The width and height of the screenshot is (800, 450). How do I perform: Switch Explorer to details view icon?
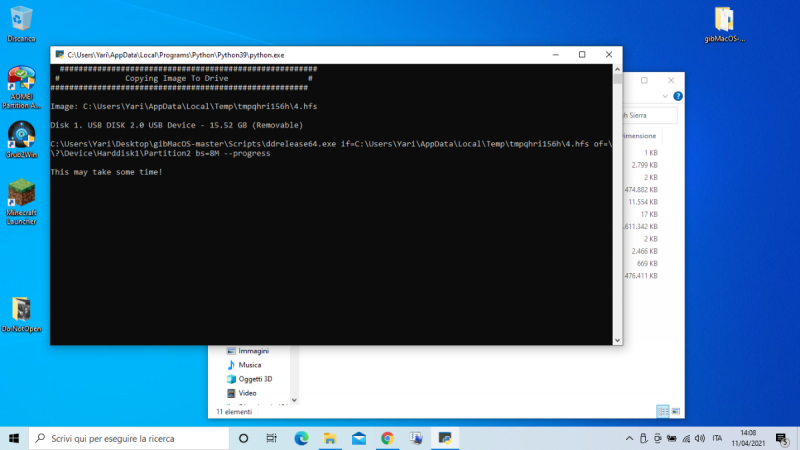pyautogui.click(x=662, y=411)
